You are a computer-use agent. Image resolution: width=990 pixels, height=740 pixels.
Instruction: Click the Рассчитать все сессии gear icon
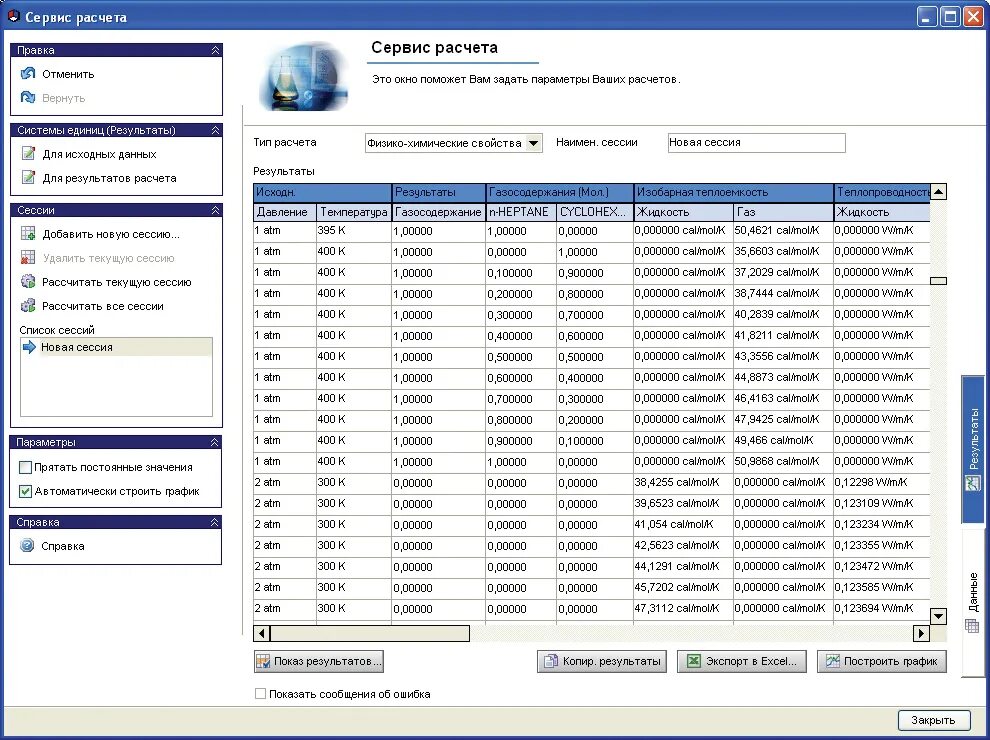pos(28,306)
